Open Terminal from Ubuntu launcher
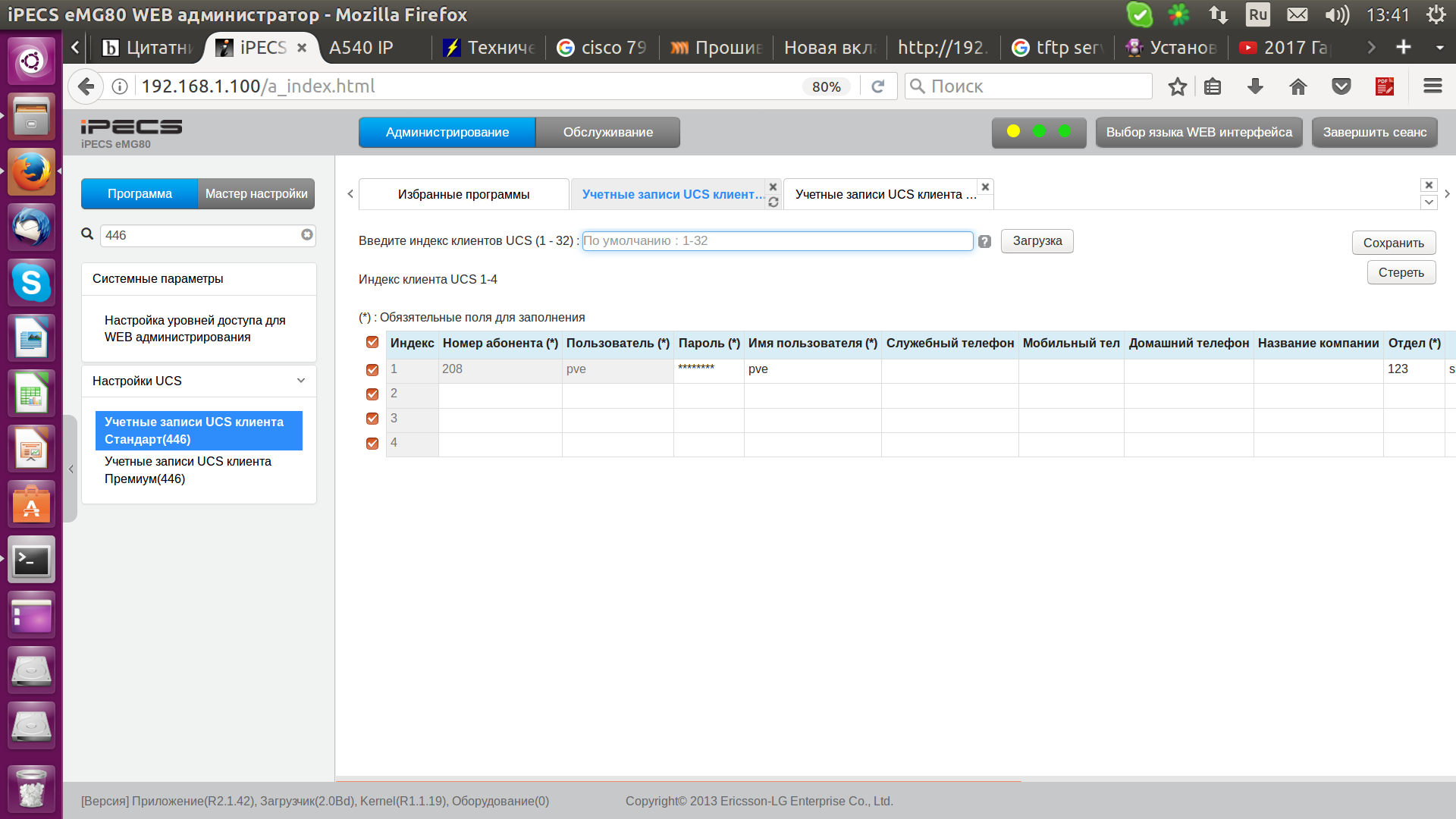1456x819 pixels. 31,560
